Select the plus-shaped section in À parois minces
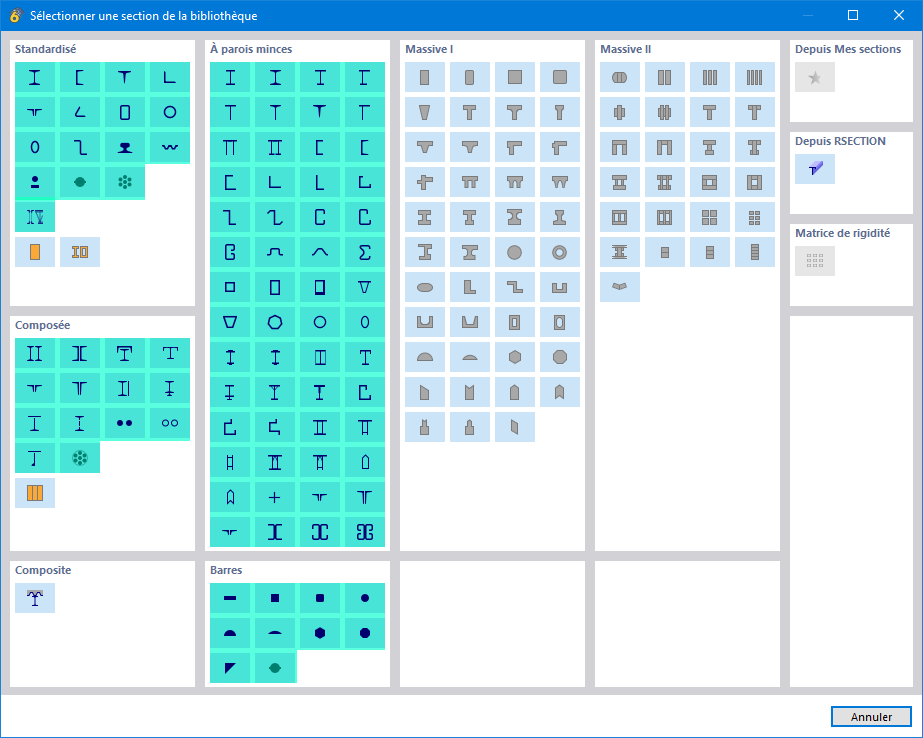 click(275, 497)
